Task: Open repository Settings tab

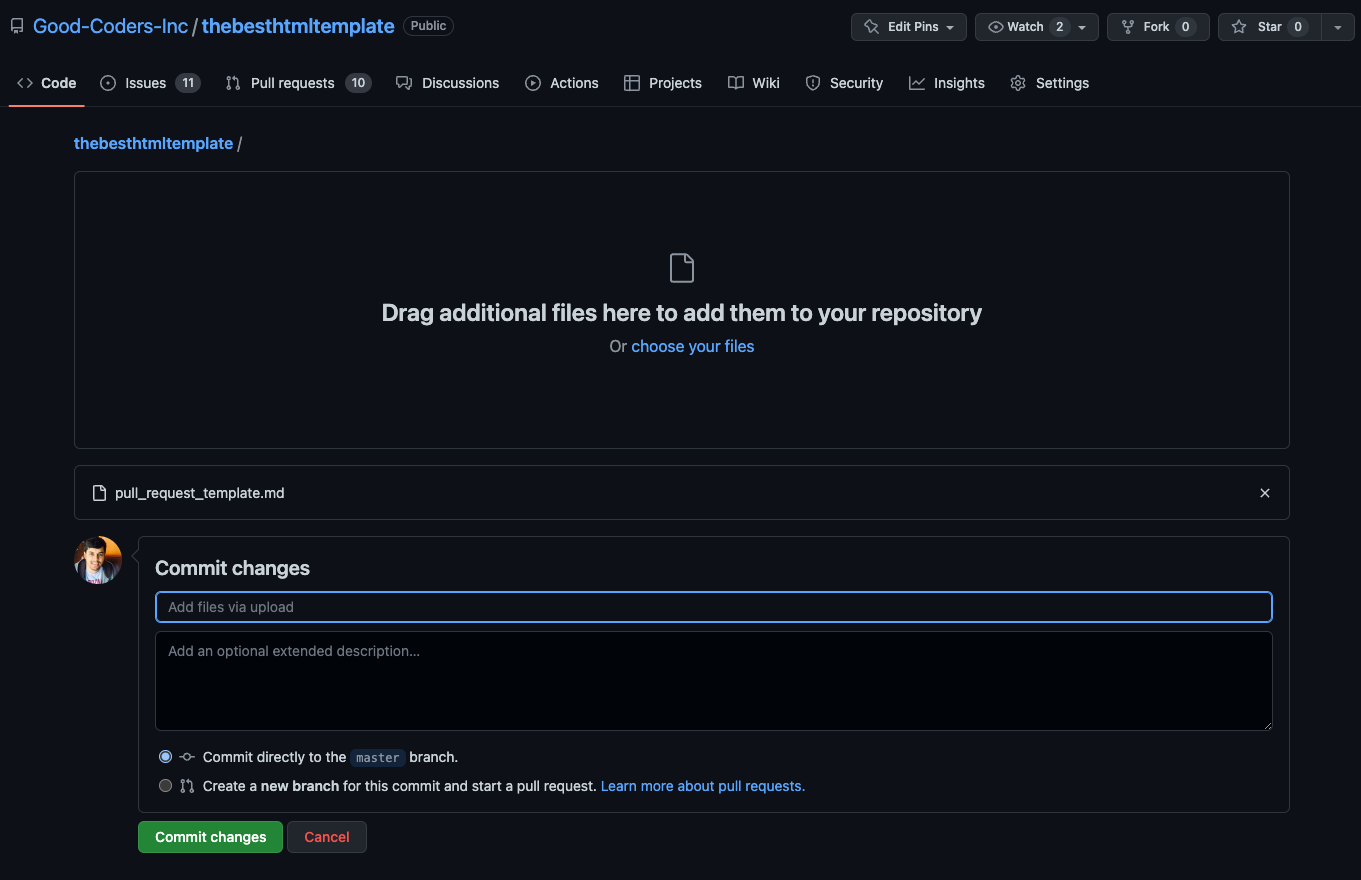Action: (x=1050, y=83)
